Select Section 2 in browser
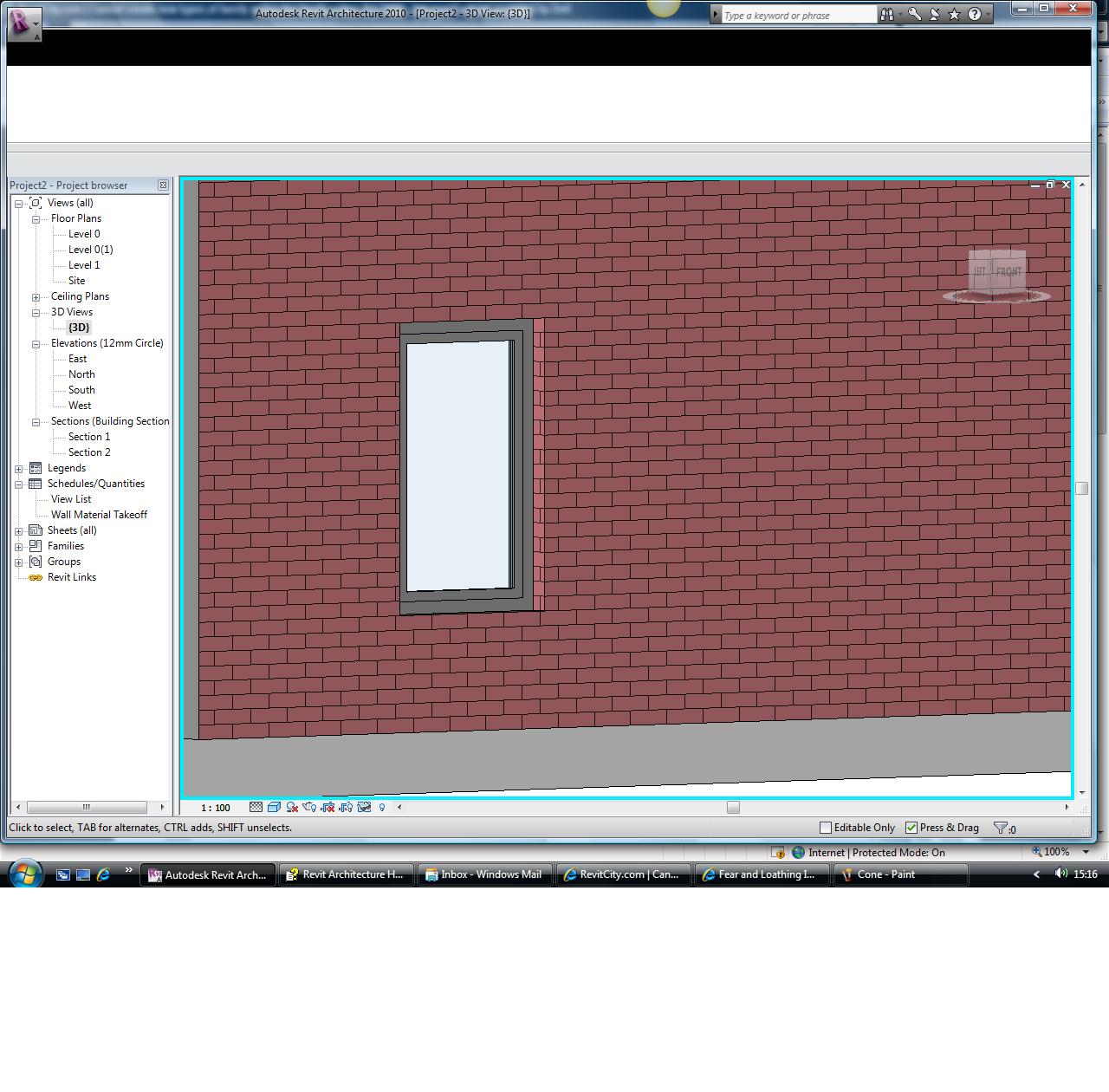This screenshot has height=1092, width=1109. [x=89, y=452]
